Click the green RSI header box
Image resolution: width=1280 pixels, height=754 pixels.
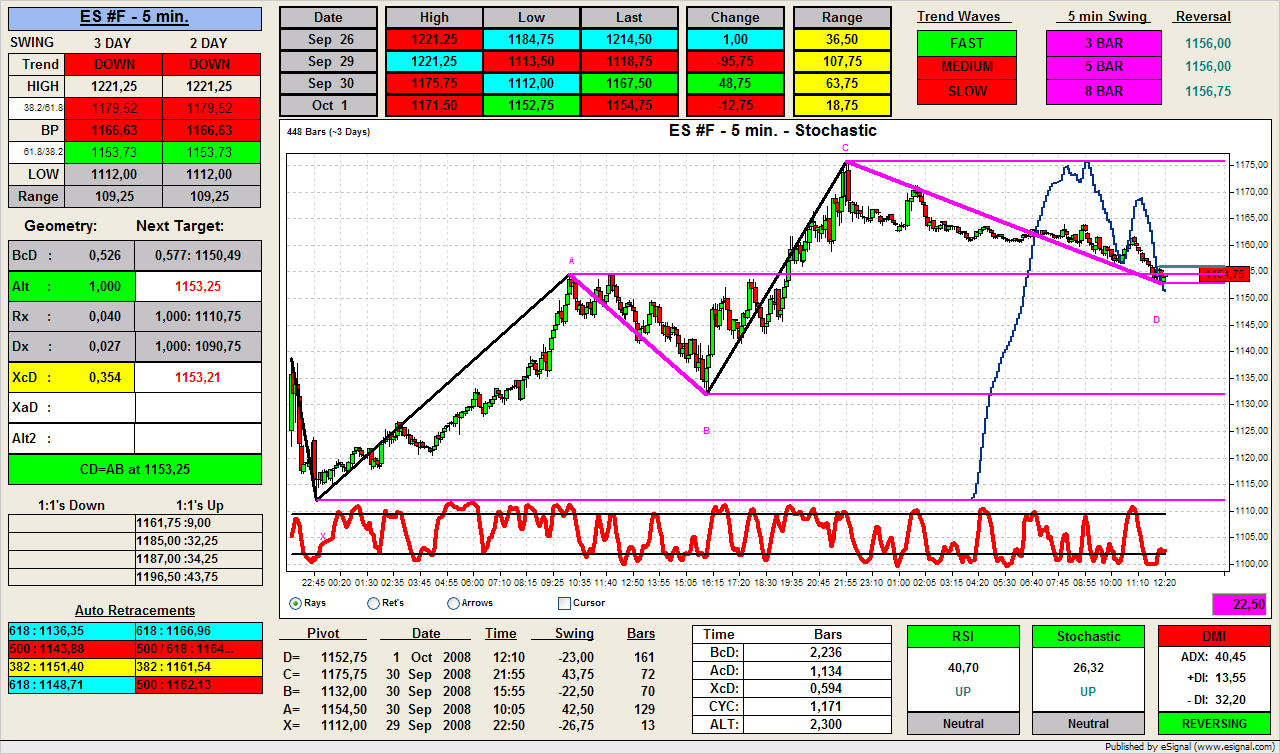pos(963,636)
